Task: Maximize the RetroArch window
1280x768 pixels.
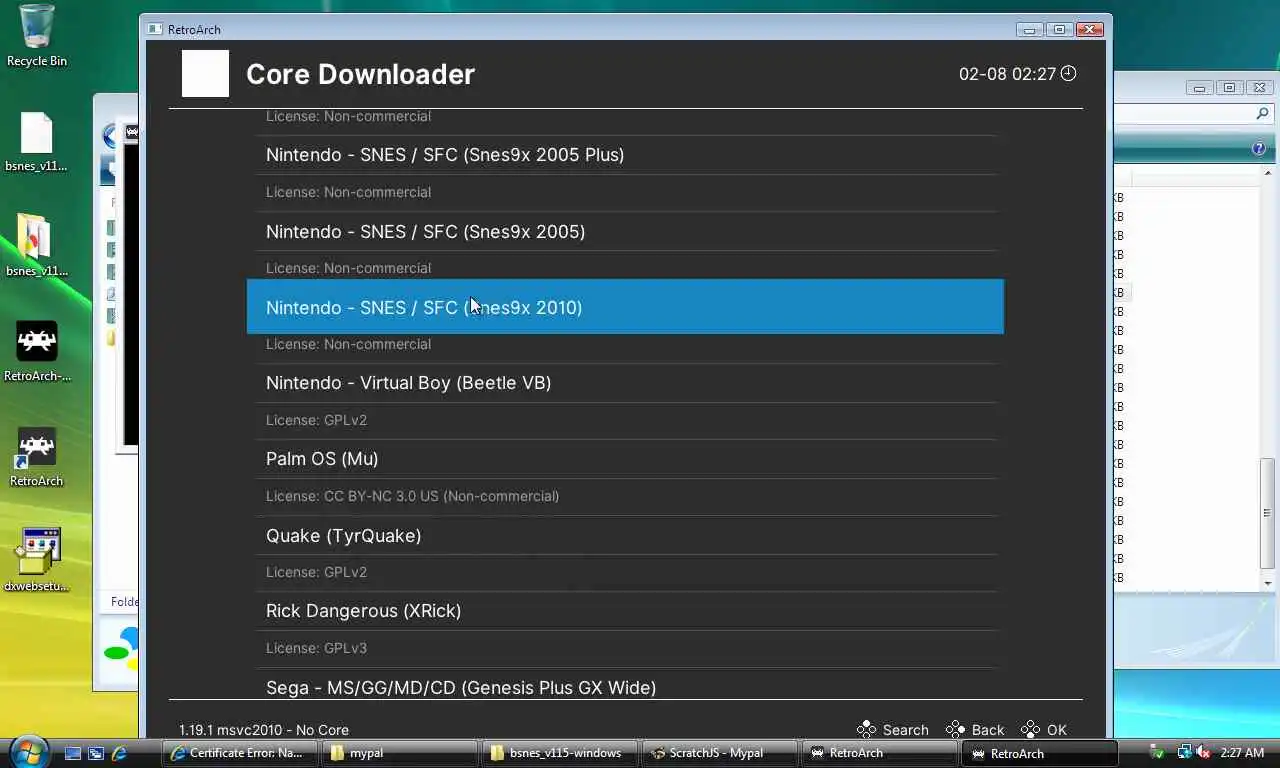Action: pyautogui.click(x=1060, y=29)
